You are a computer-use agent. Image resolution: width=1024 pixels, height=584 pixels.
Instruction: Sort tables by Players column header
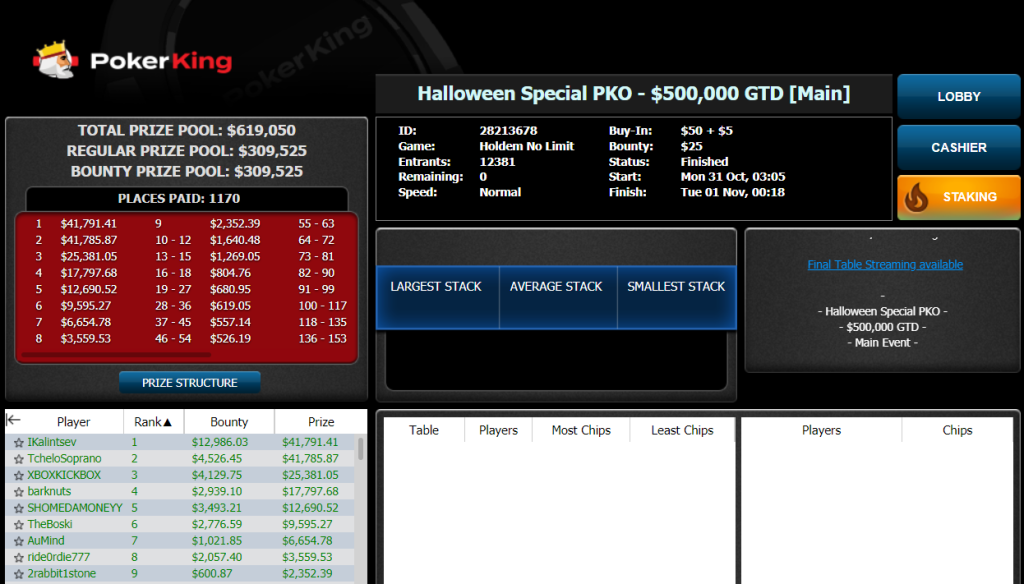(x=498, y=430)
